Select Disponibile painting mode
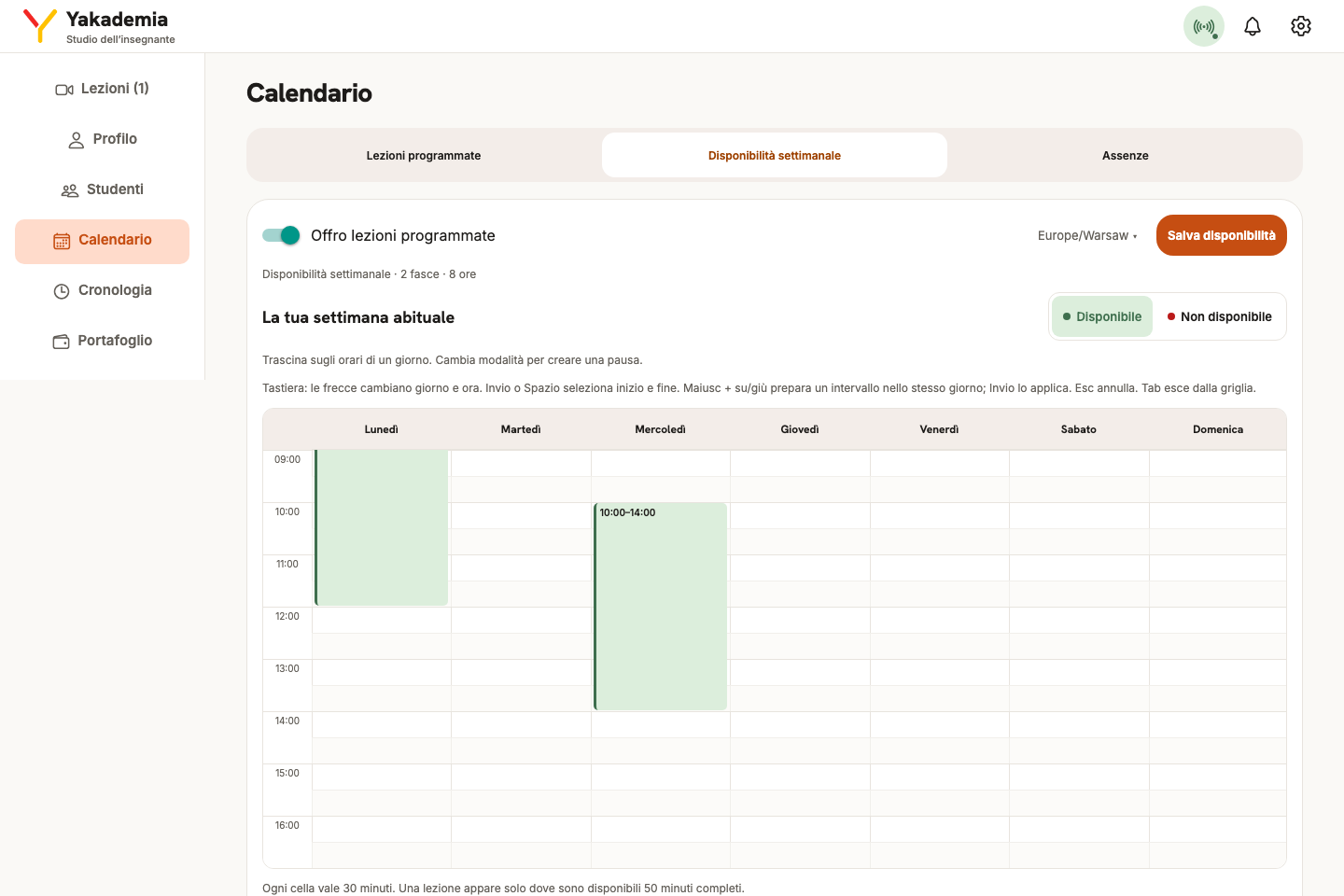Screen dimensions: 1344x896 pyautogui.click(x=1102, y=316)
